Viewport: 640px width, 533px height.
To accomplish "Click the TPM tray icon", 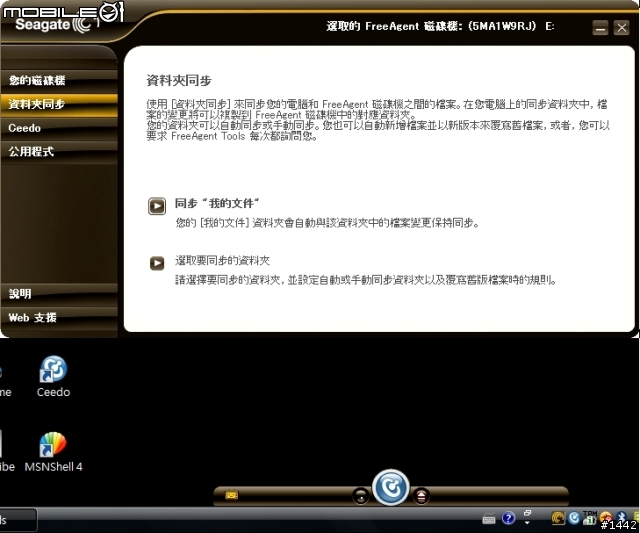I will (589, 517).
